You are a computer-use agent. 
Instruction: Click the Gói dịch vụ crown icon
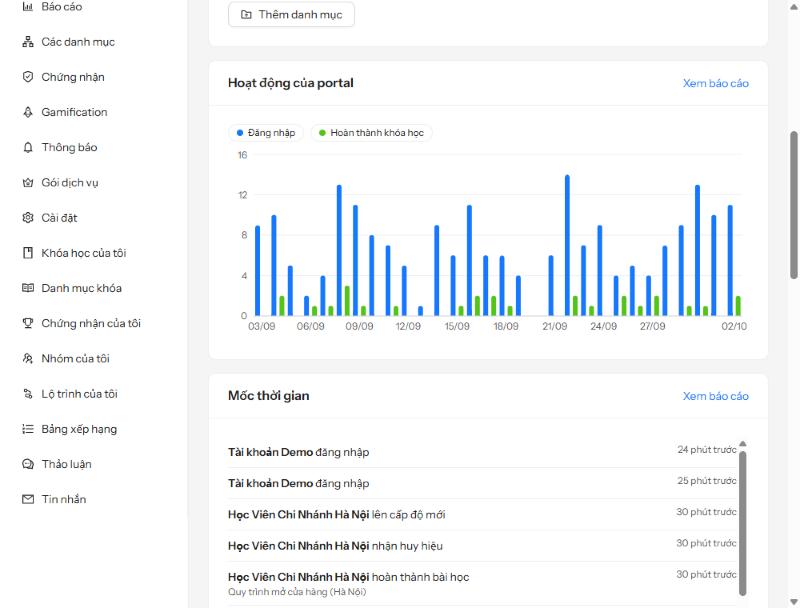click(28, 183)
